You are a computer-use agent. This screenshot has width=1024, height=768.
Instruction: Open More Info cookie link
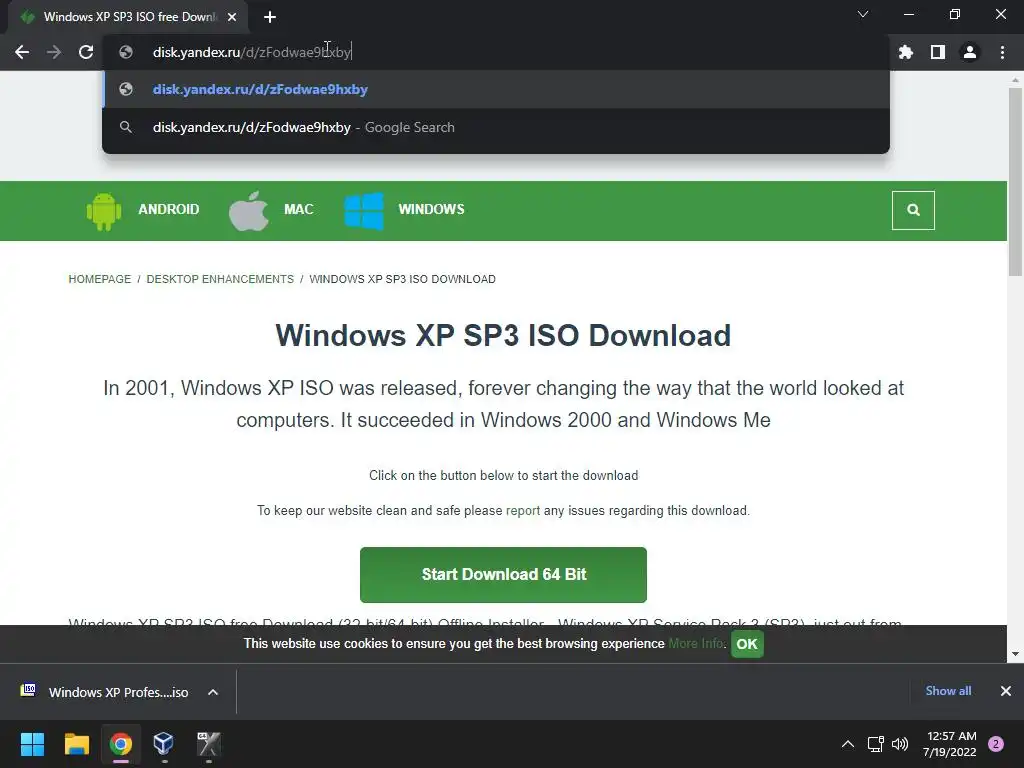[696, 643]
